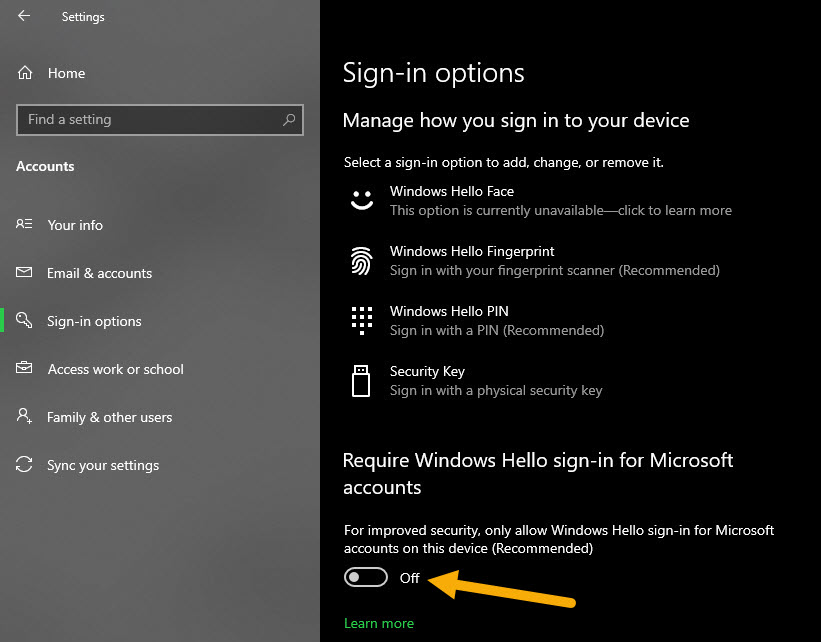The height and width of the screenshot is (642, 821).
Task: Click "Sign in with your fingerprint scanner" text
Action: pos(554,271)
